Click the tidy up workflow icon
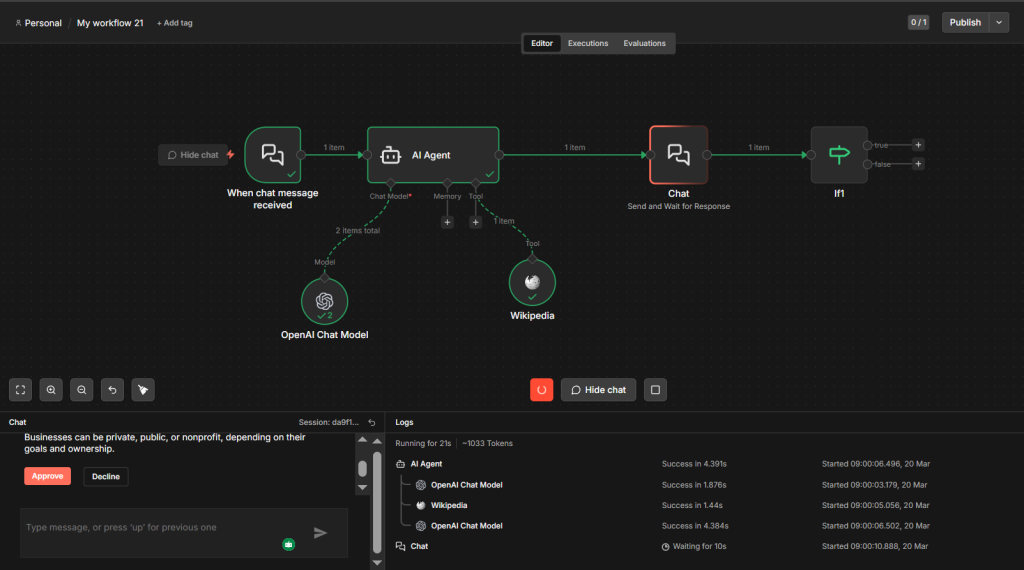1024x570 pixels. point(144,390)
